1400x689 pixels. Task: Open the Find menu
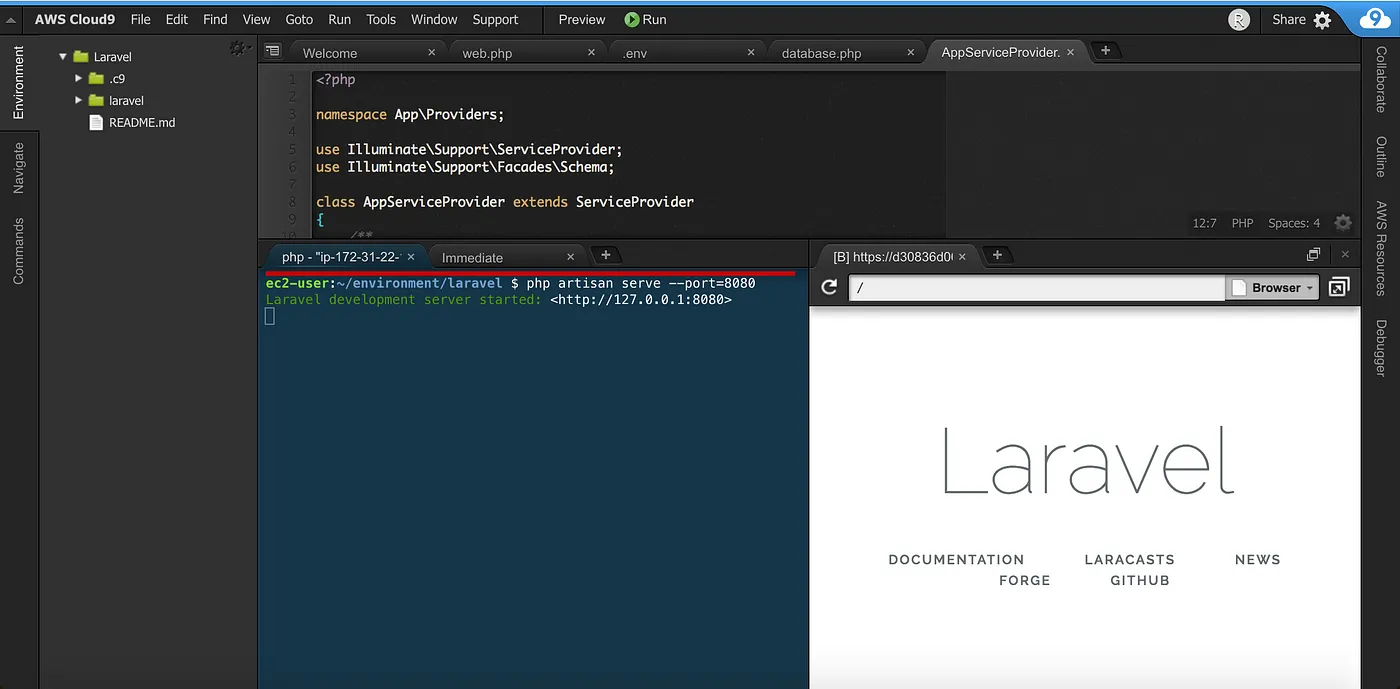[x=215, y=20]
